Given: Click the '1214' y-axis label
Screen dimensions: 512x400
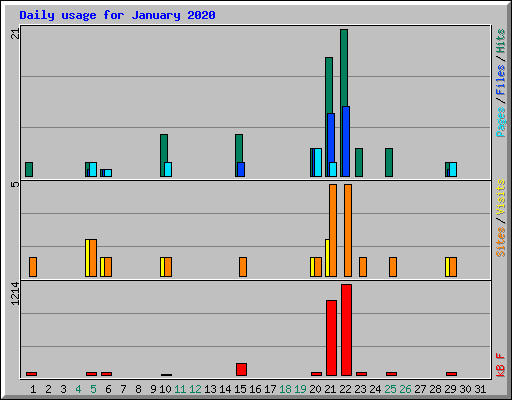Looking at the screenshot, I should [16, 294].
